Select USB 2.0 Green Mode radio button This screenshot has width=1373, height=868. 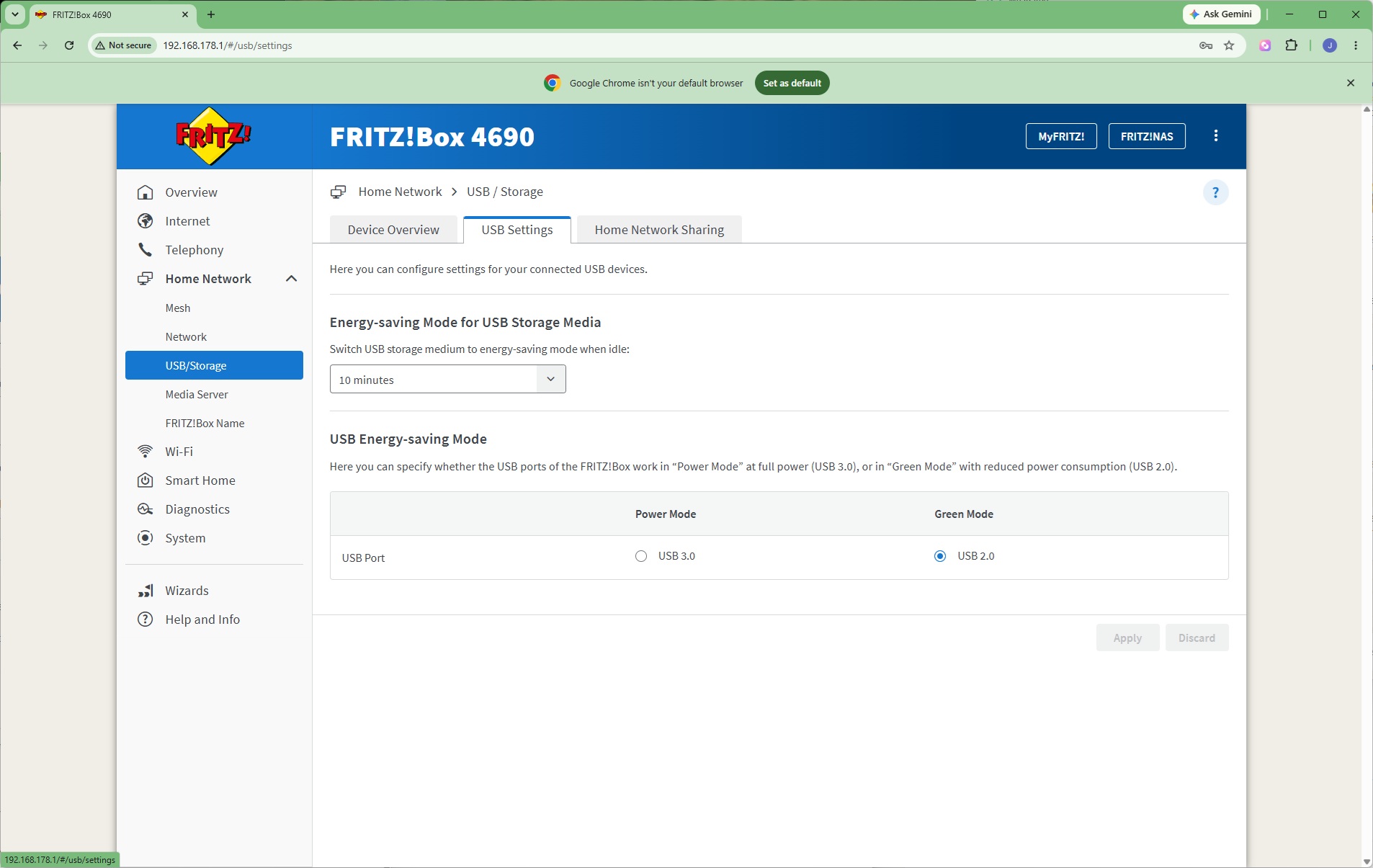coord(940,556)
